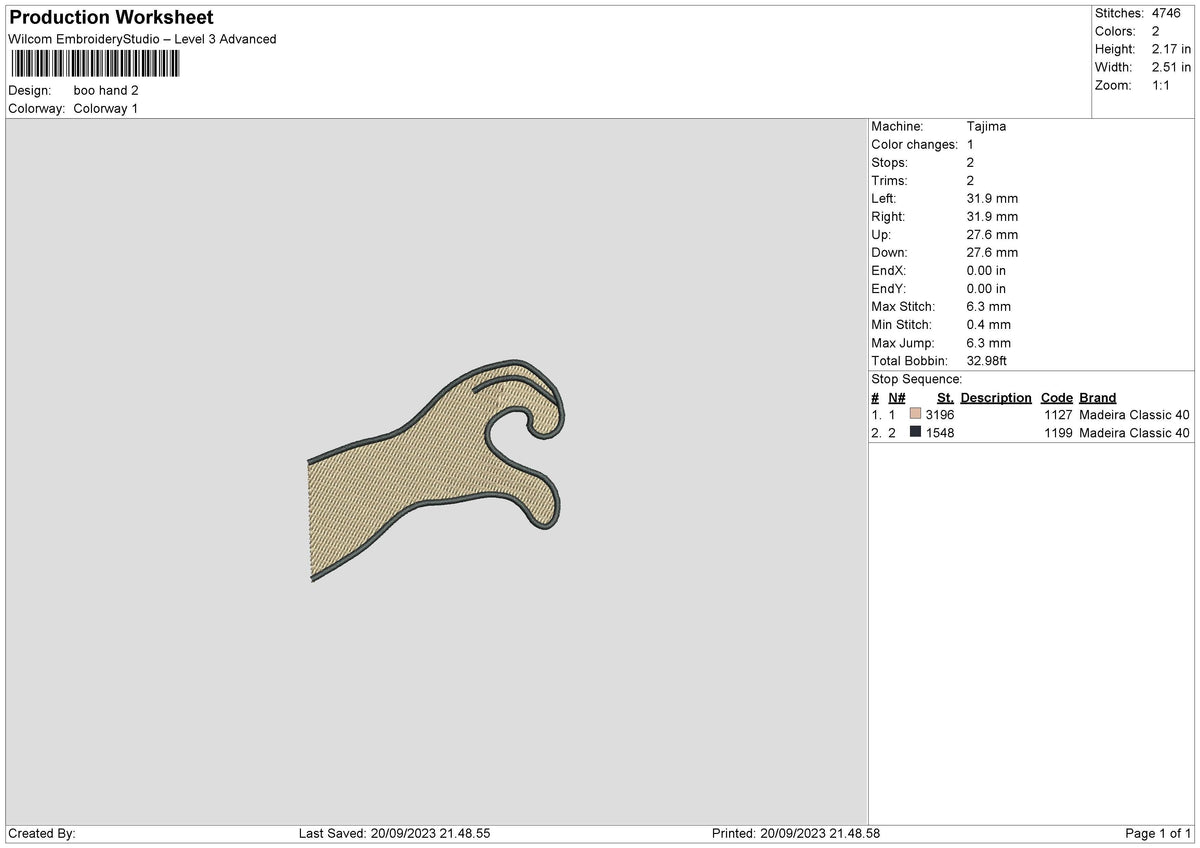
Task: Click the 'Page 1 of 1' indicator
Action: tap(1158, 833)
